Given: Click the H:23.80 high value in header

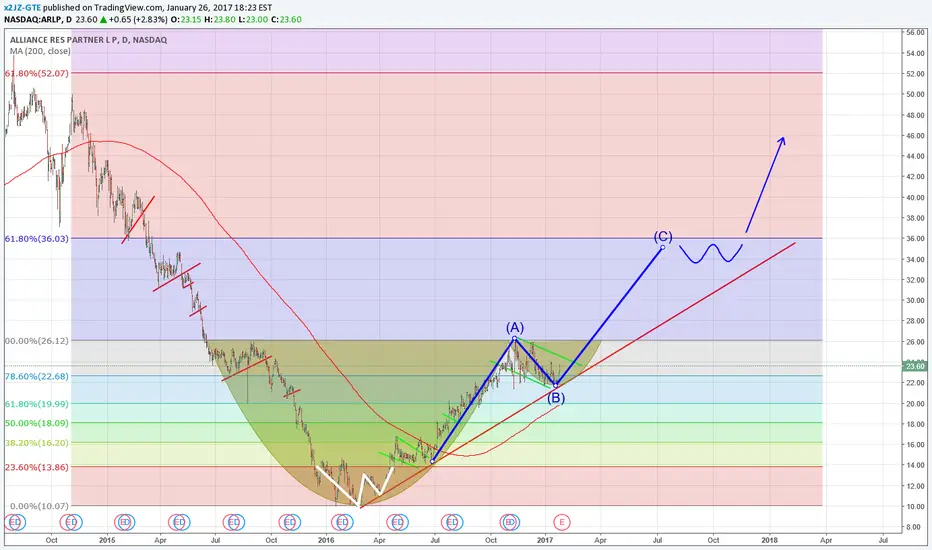Looking at the screenshot, I should coord(220,19).
